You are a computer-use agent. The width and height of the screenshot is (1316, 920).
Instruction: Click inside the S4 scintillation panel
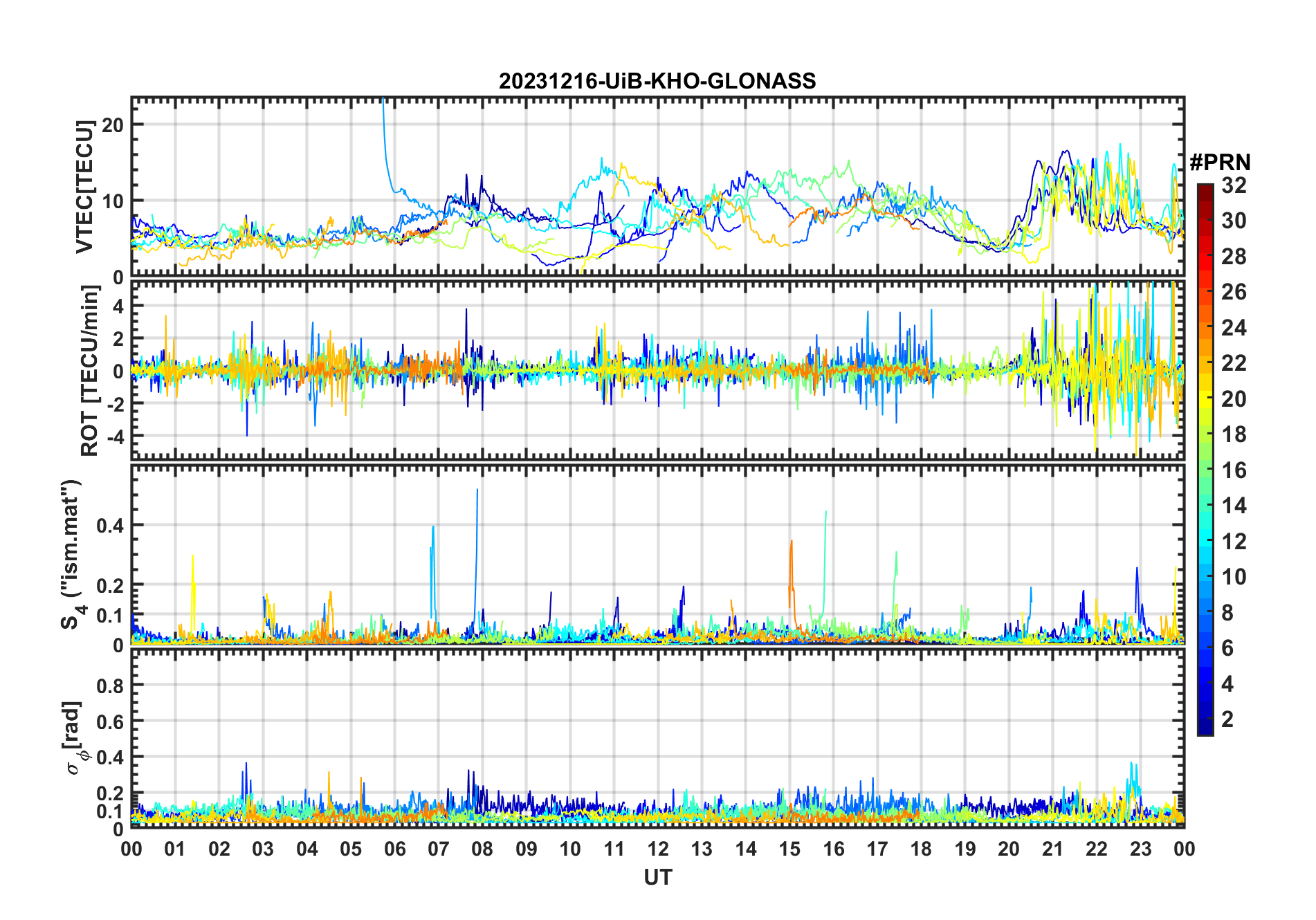pos(657,554)
